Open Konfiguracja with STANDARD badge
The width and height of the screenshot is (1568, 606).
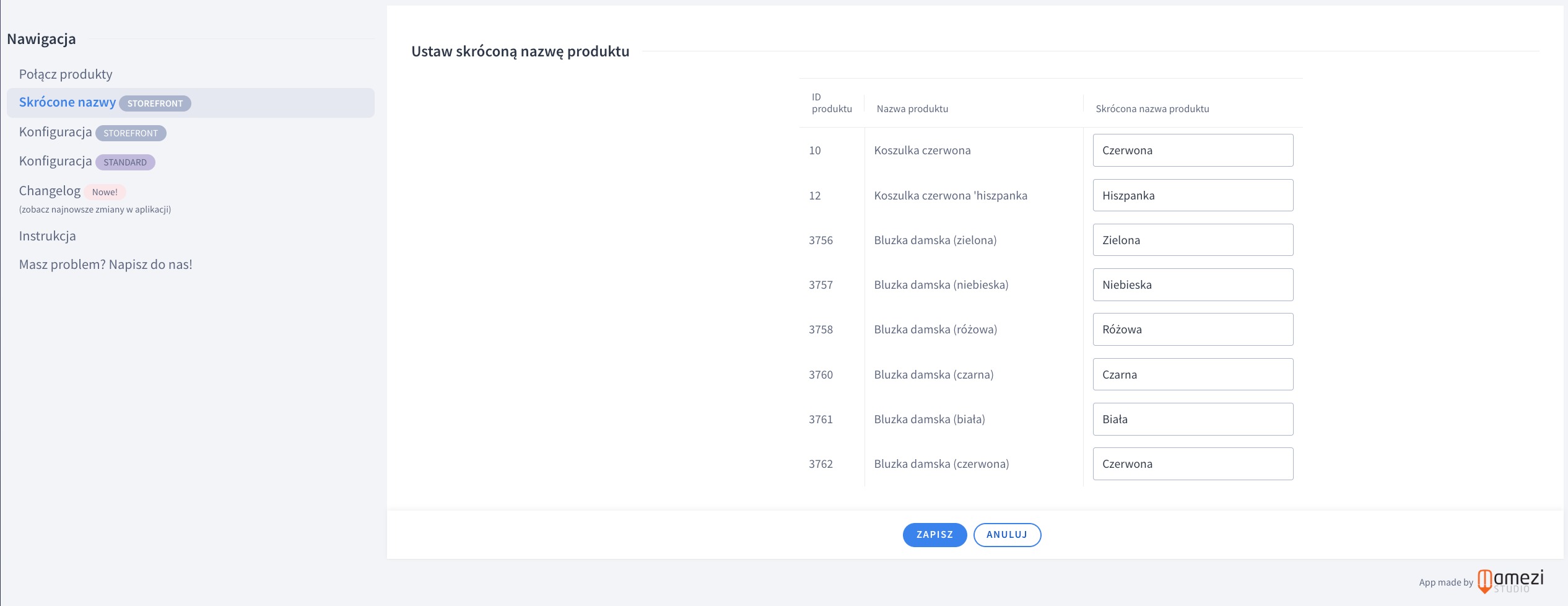pos(56,161)
